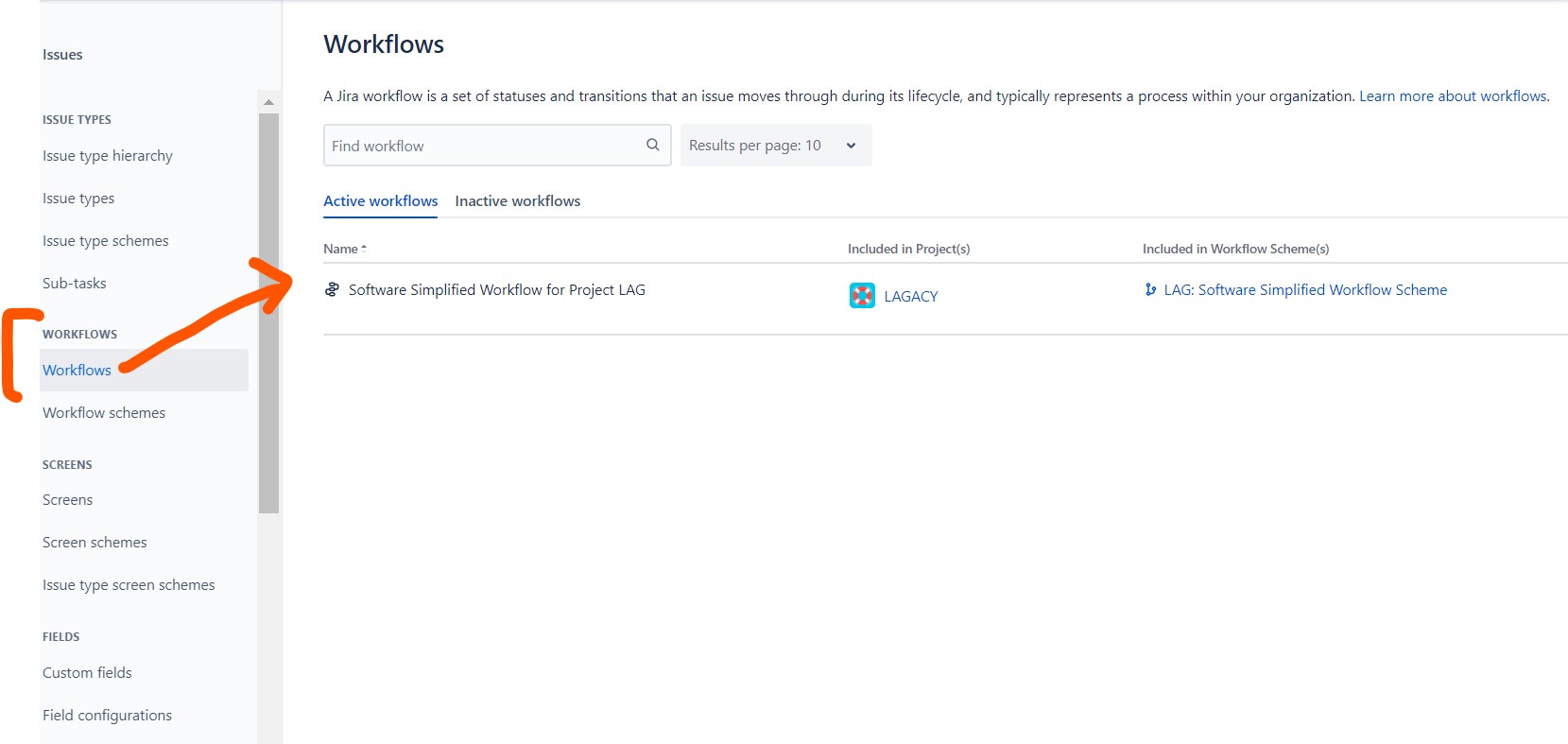Click into the Find workflow search field
The width and height of the screenshot is (1568, 744).
(482, 146)
